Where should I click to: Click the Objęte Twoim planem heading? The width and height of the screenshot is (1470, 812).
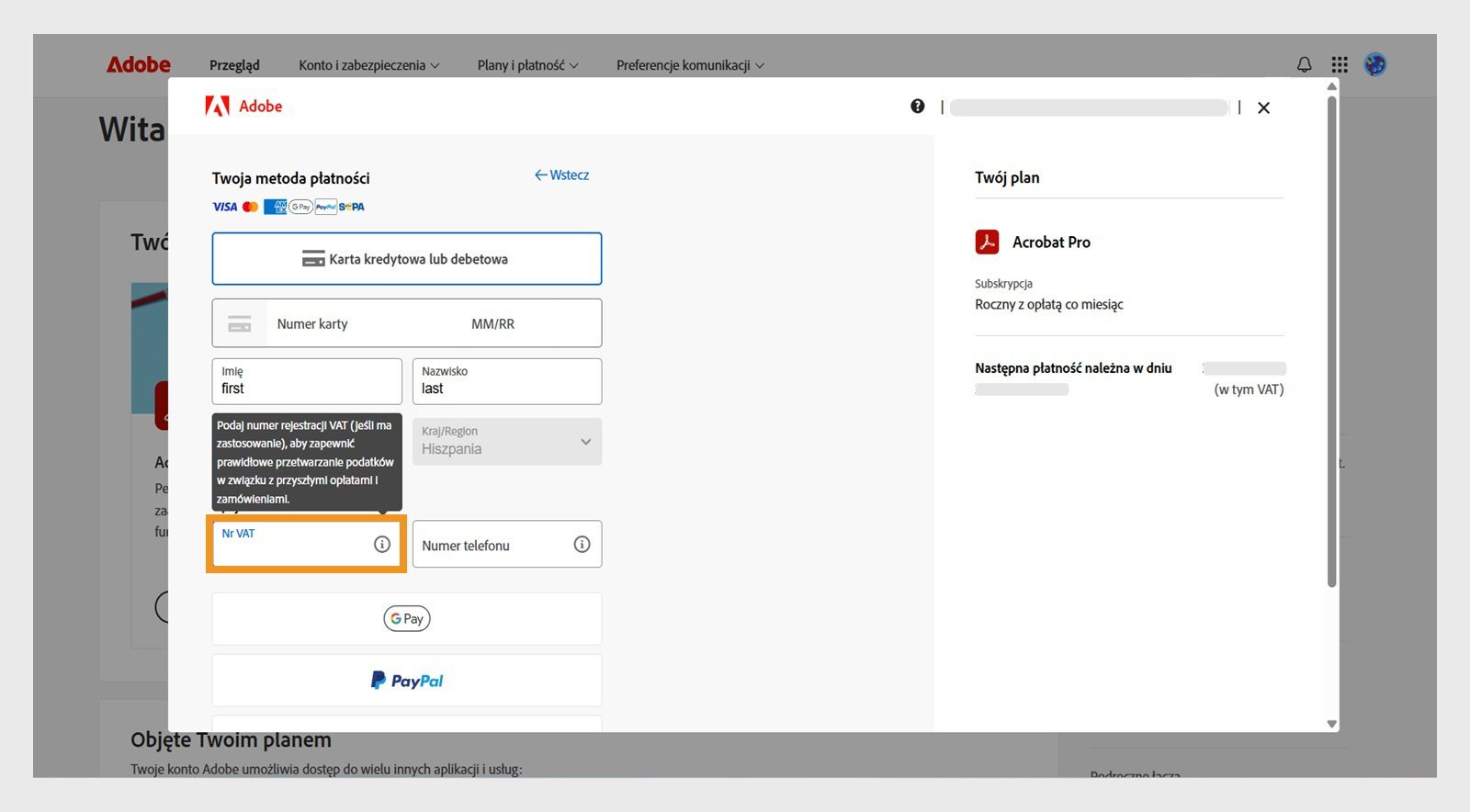click(231, 739)
